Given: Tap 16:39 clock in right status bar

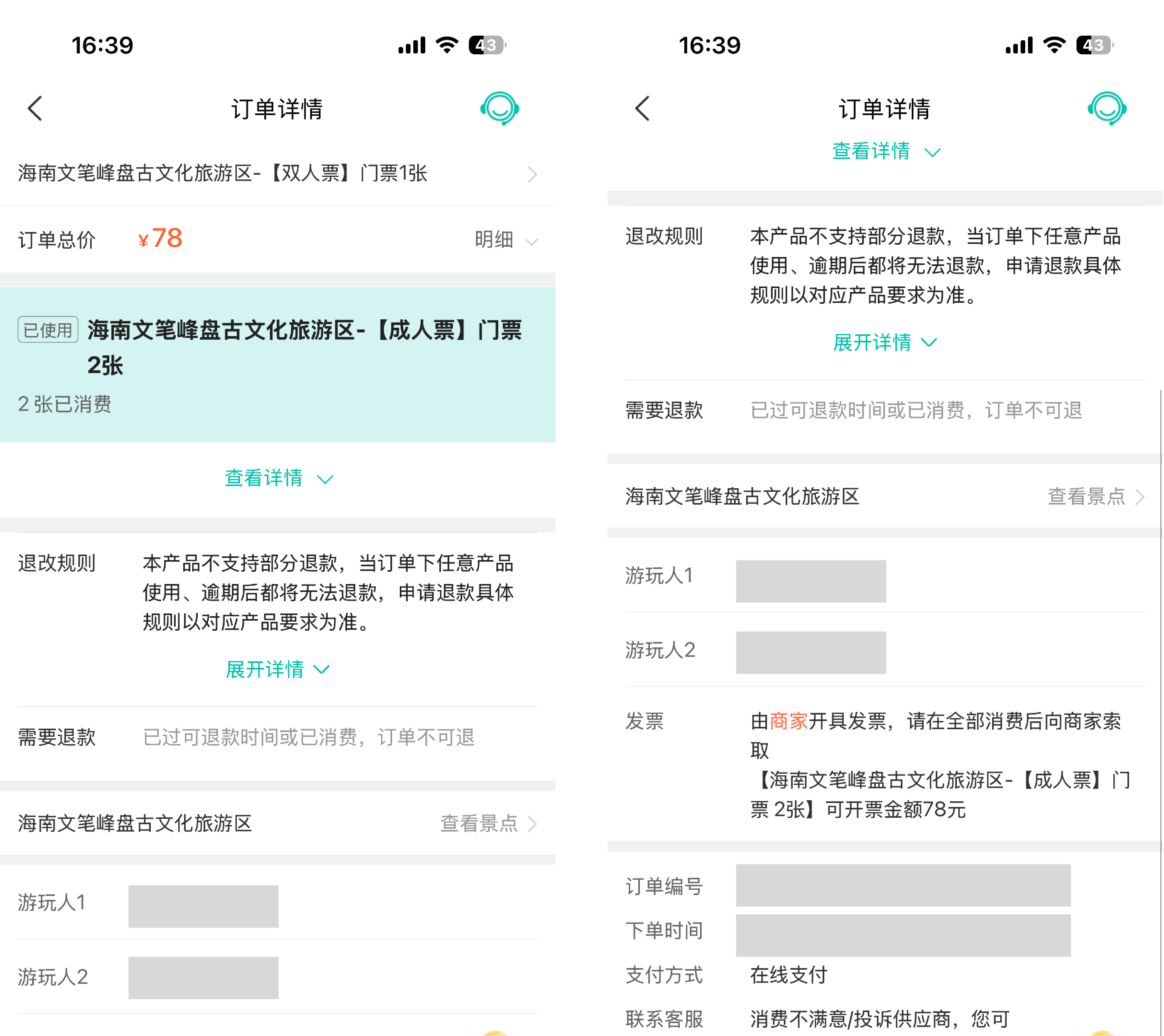Looking at the screenshot, I should click(710, 45).
